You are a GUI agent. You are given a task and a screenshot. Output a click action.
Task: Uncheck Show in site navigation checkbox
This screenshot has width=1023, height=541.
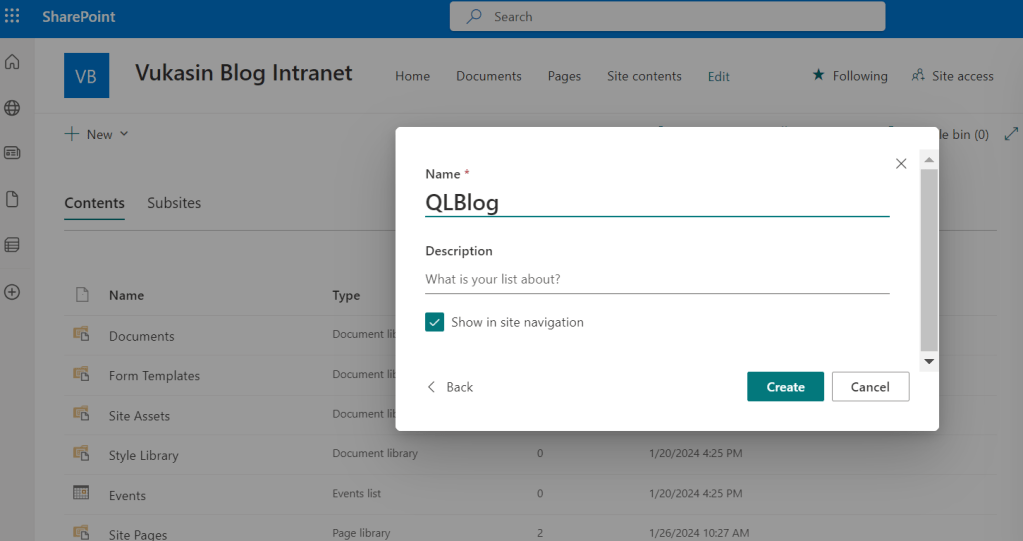pos(434,322)
